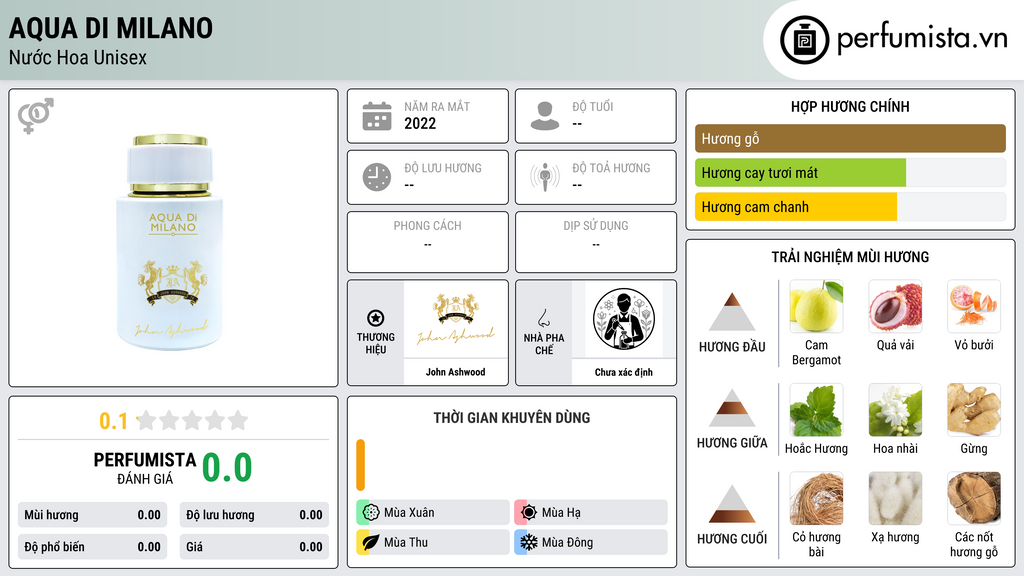Viewport: 1024px width, 576px height.
Task: Click the Hương đầu pyramid icon
Action: pos(732,312)
